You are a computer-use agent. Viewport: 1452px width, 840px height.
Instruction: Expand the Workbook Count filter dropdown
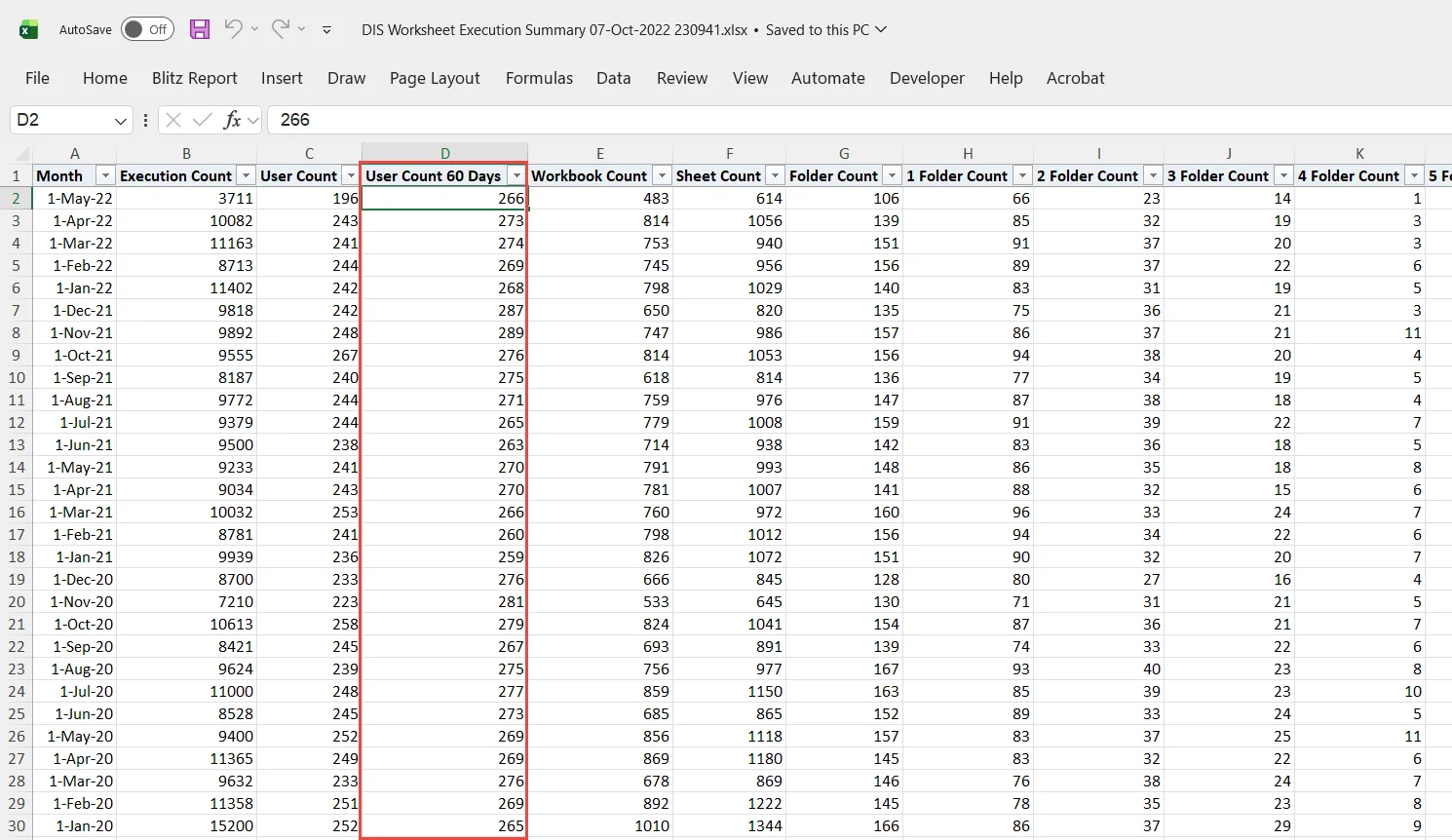pyautogui.click(x=662, y=176)
